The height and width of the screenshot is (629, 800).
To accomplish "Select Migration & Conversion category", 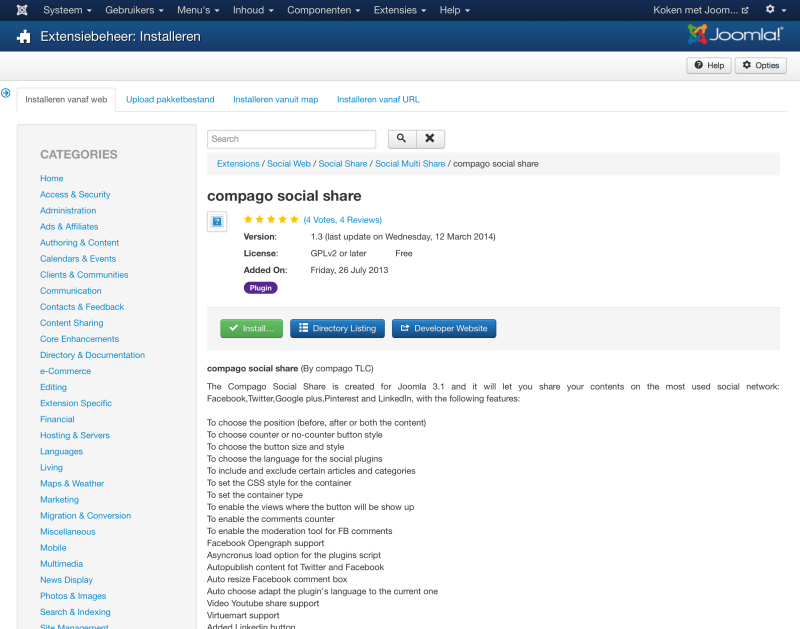I will pos(86,516).
